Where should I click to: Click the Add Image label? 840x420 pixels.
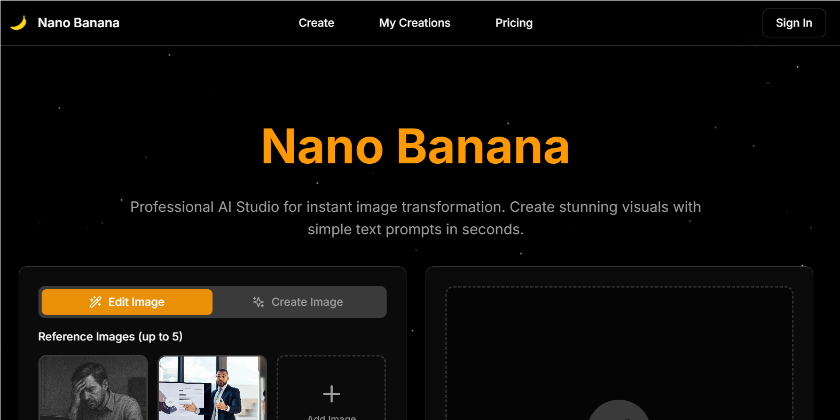tap(331, 417)
